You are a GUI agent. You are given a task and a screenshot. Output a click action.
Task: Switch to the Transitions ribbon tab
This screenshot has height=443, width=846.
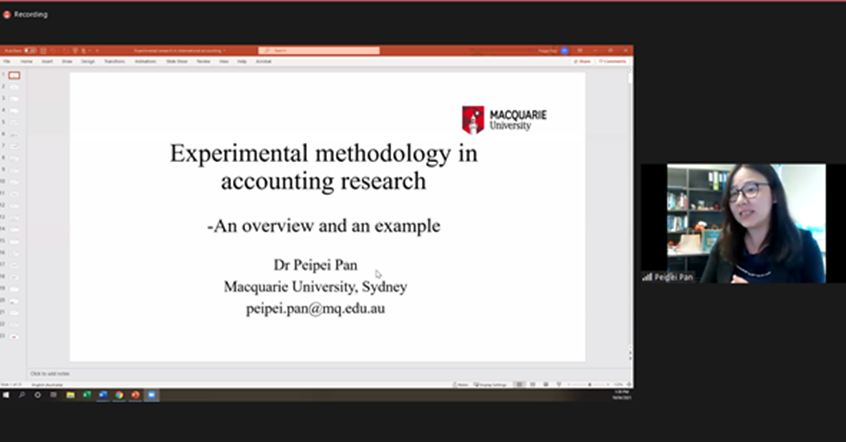pyautogui.click(x=114, y=61)
